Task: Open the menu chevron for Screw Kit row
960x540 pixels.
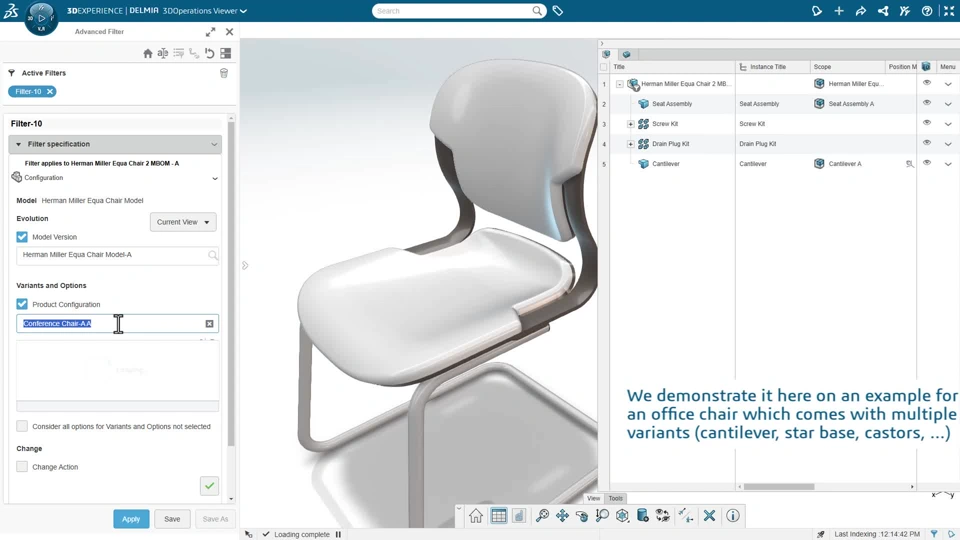Action: (x=948, y=124)
